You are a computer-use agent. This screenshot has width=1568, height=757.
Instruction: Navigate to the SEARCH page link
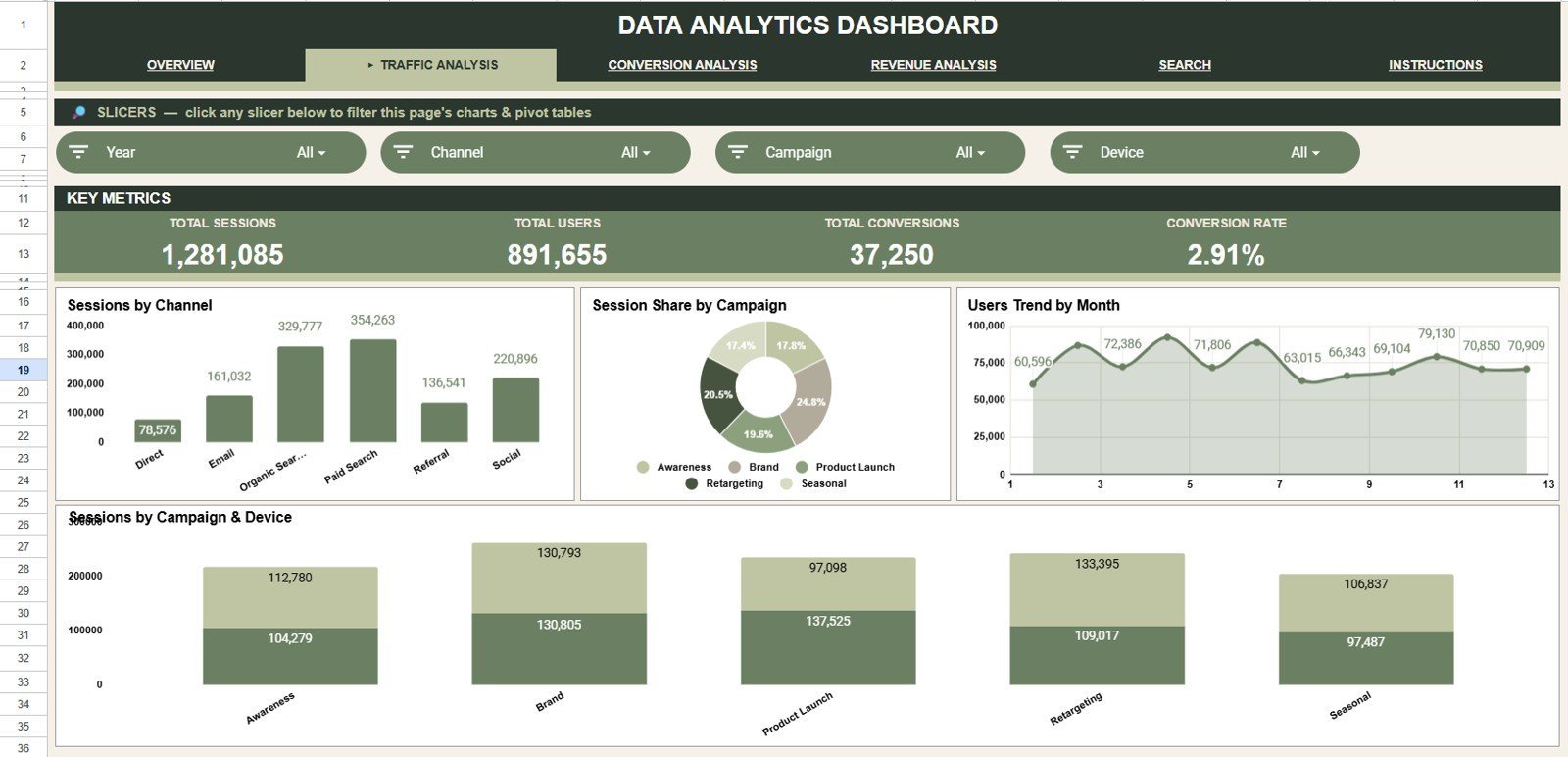[x=1185, y=65]
